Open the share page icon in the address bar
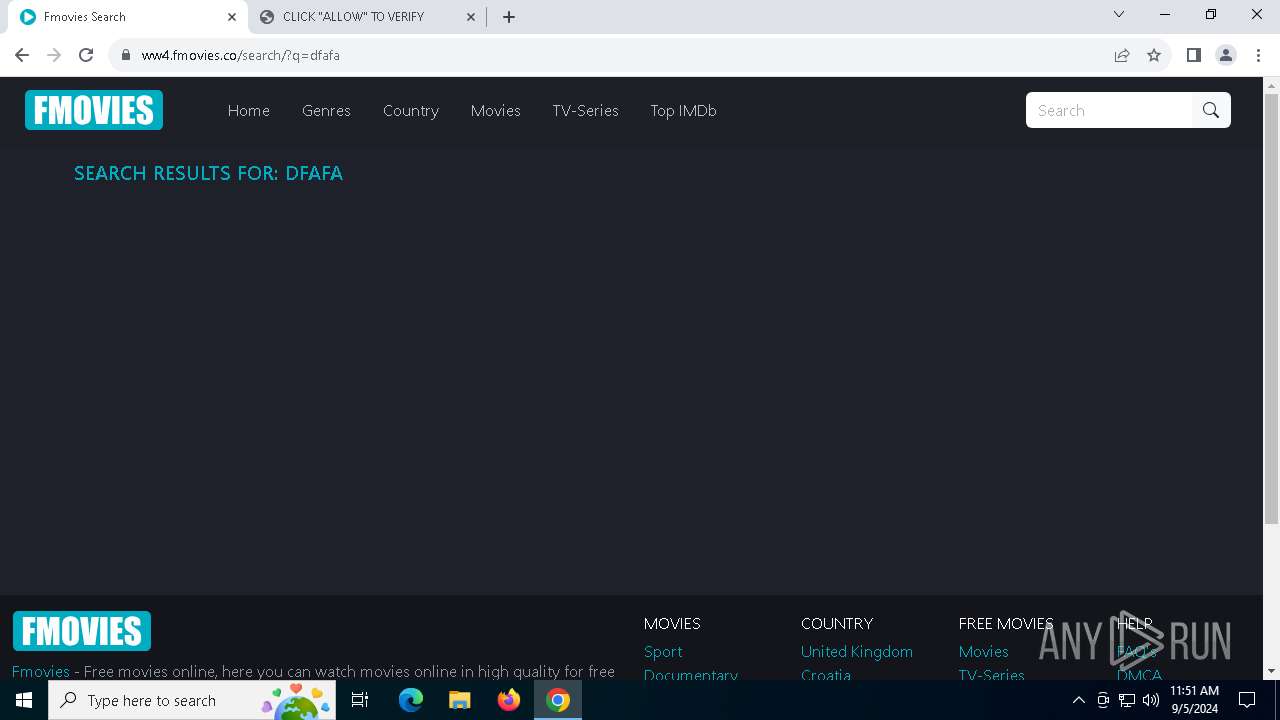 [x=1122, y=55]
